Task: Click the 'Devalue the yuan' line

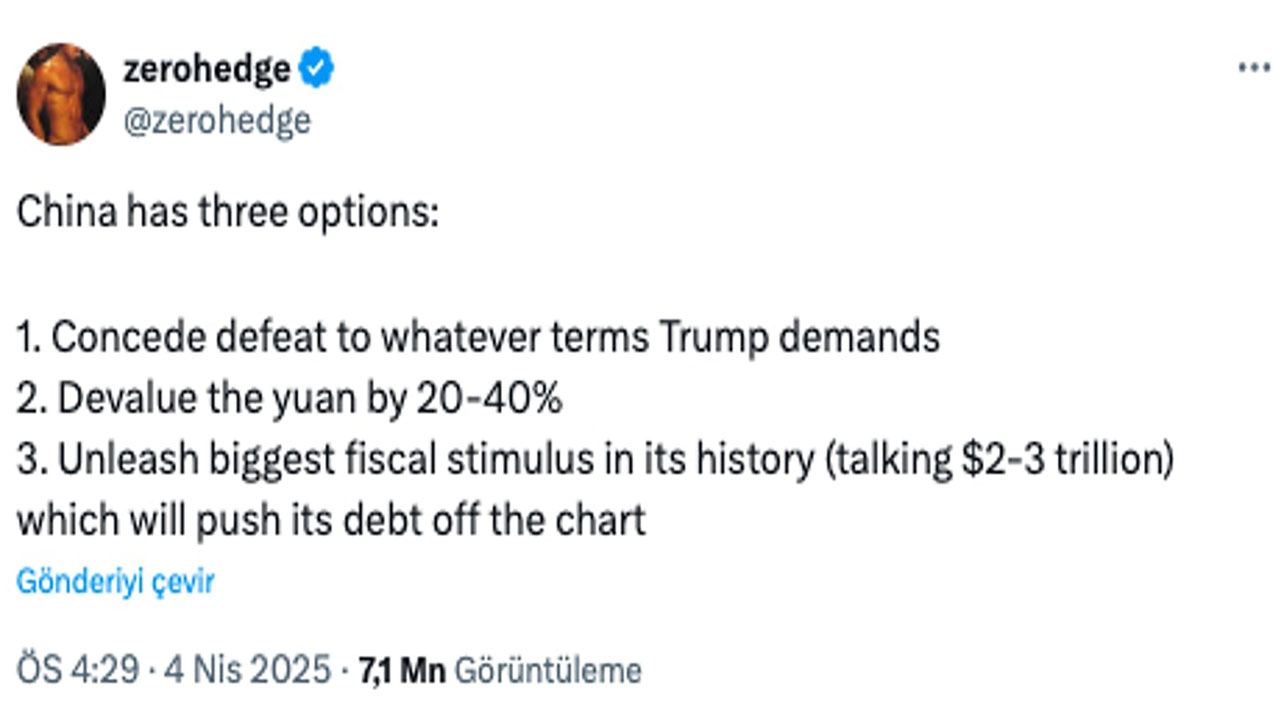Action: point(289,399)
